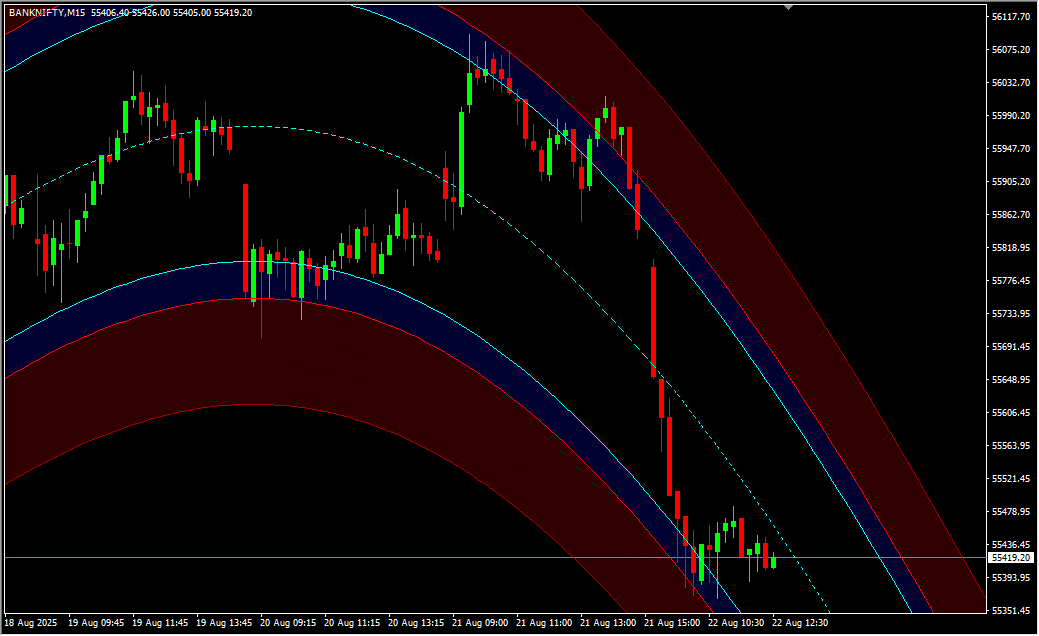
Task: Select the 55990.20 level on price axis
Action: (x=1010, y=116)
